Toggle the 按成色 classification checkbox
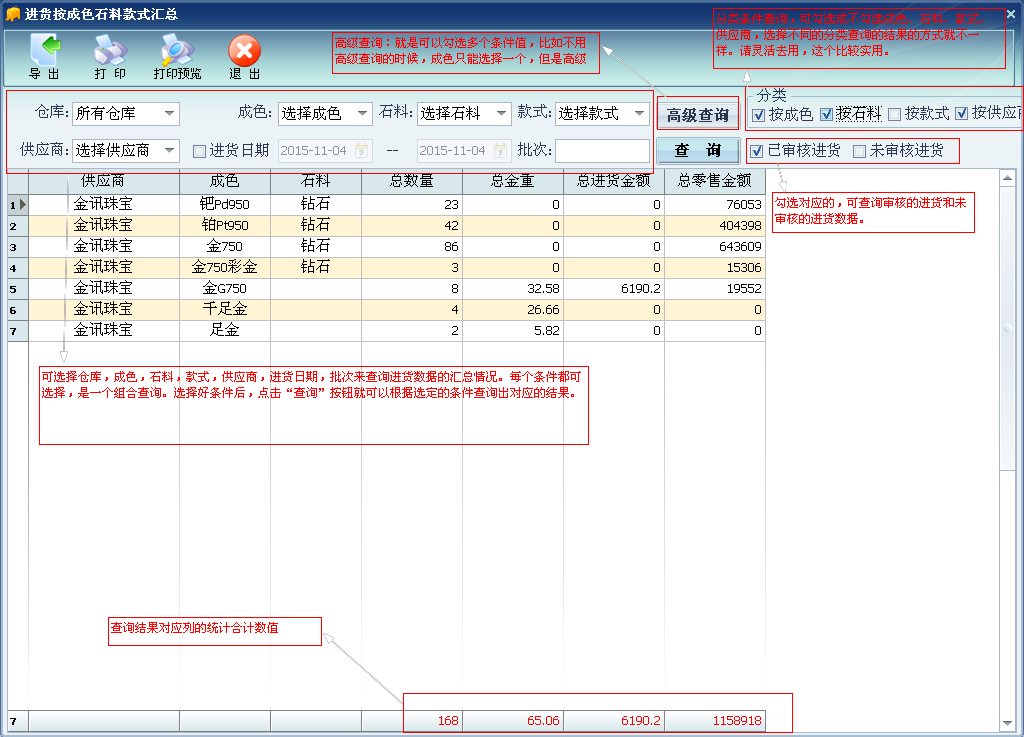1024x737 pixels. pyautogui.click(x=759, y=115)
